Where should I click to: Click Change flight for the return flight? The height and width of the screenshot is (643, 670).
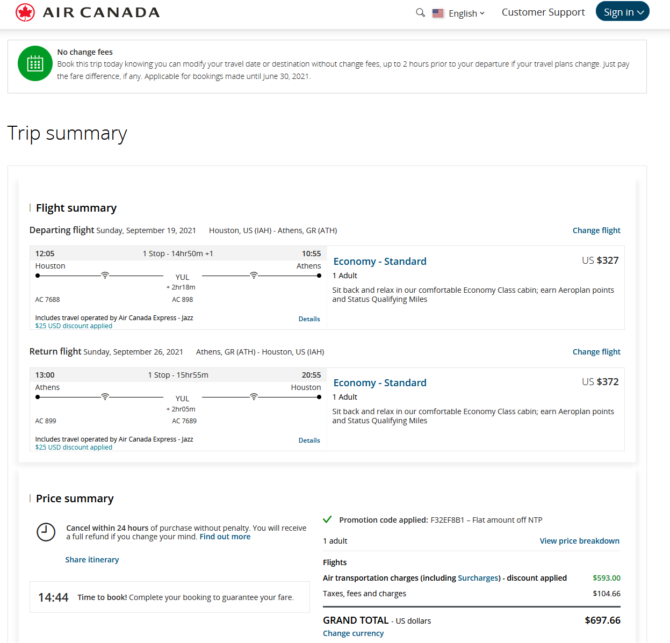(596, 352)
